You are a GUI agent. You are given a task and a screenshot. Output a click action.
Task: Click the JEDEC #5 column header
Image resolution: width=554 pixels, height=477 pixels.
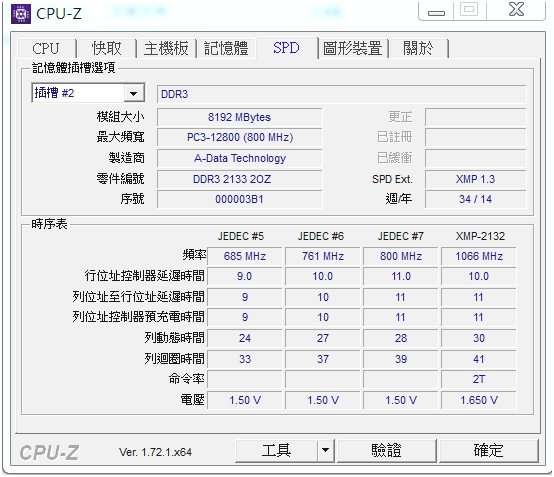[x=241, y=236]
